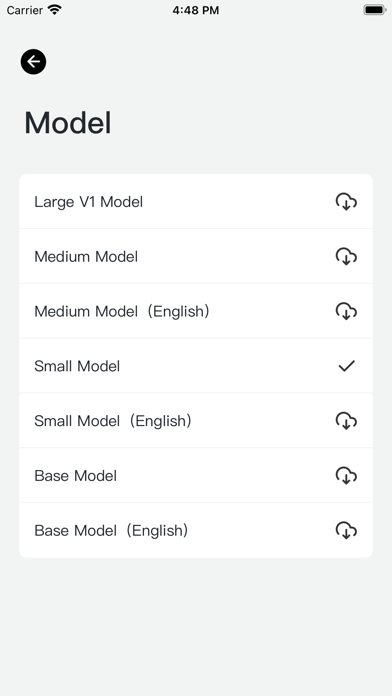Tap the battery indicator icon
Viewport: 392px width, 696px height.
click(375, 10)
